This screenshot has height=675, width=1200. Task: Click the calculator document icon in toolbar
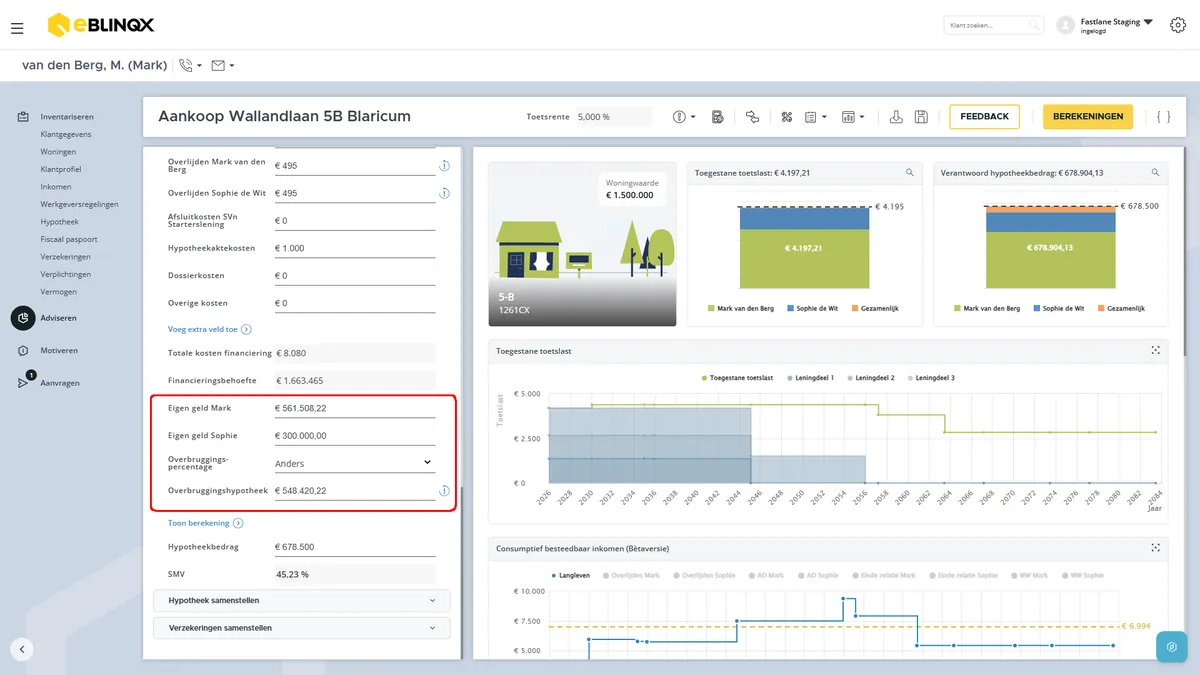(717, 117)
